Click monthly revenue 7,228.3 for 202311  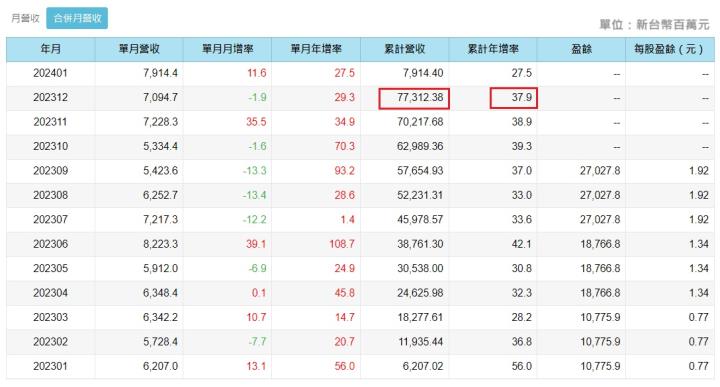(160, 122)
